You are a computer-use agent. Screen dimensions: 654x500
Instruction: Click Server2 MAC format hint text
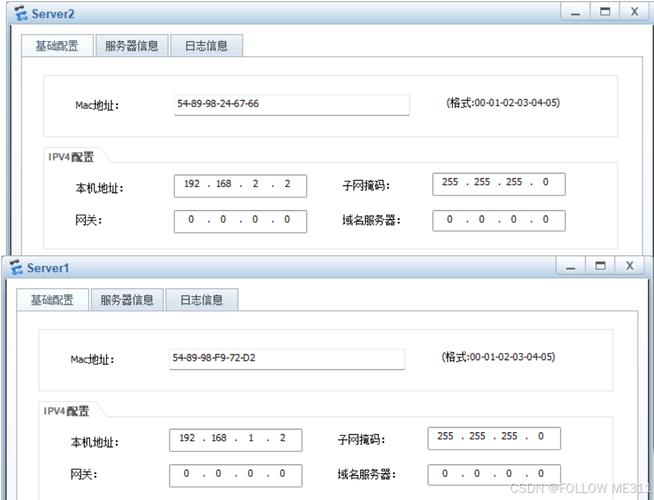[x=503, y=103]
